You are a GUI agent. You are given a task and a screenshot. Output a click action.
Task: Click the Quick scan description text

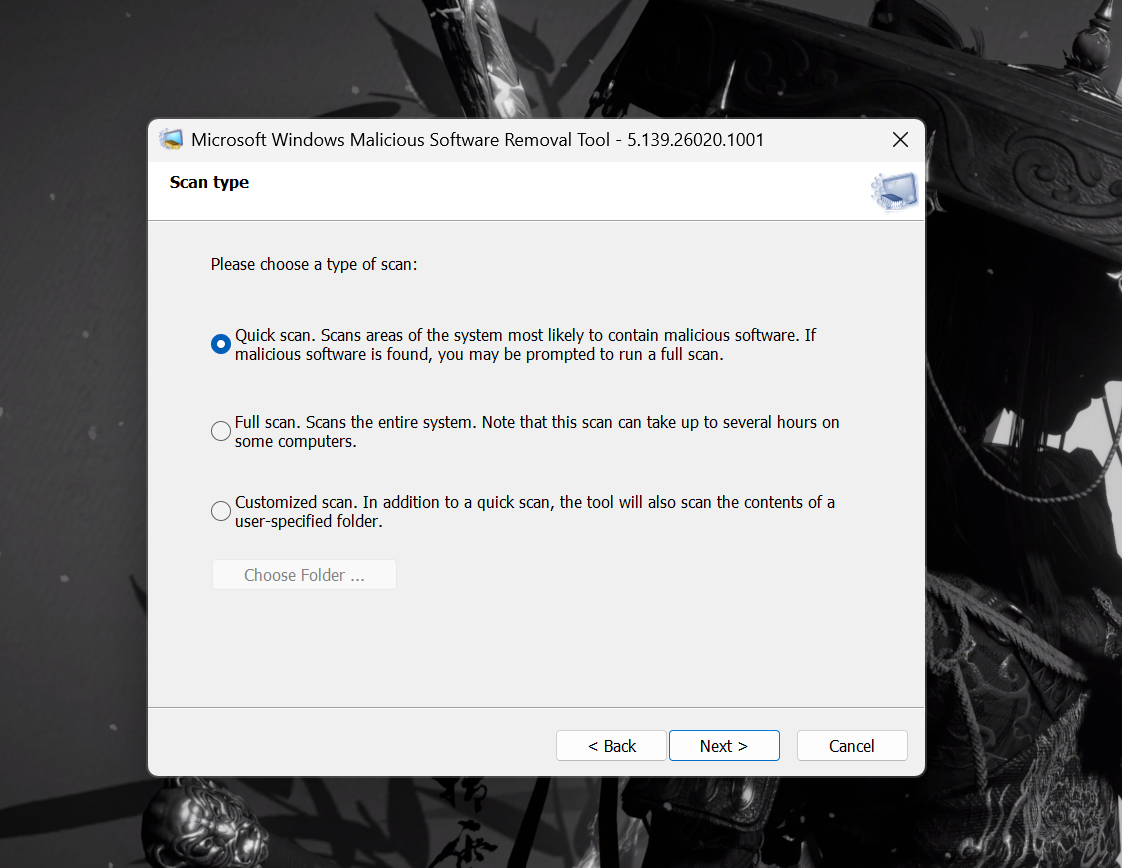525,345
